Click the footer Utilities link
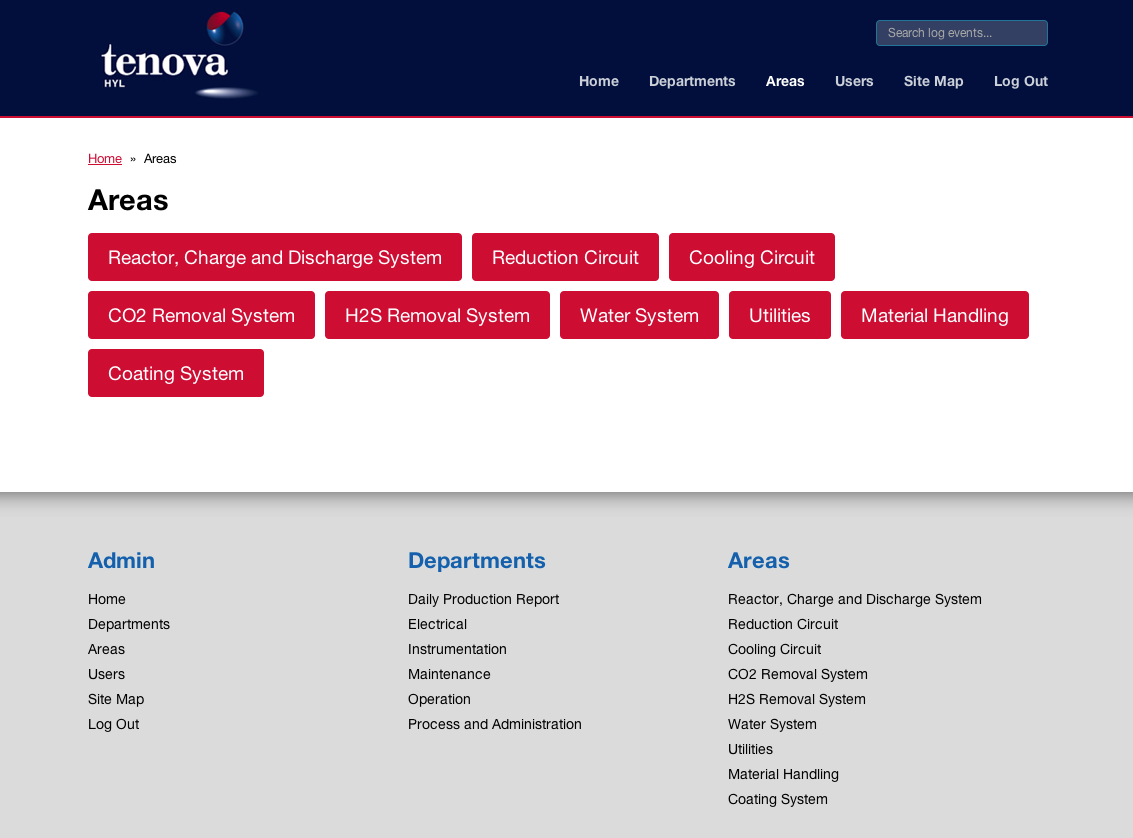The height and width of the screenshot is (838, 1133). (750, 749)
